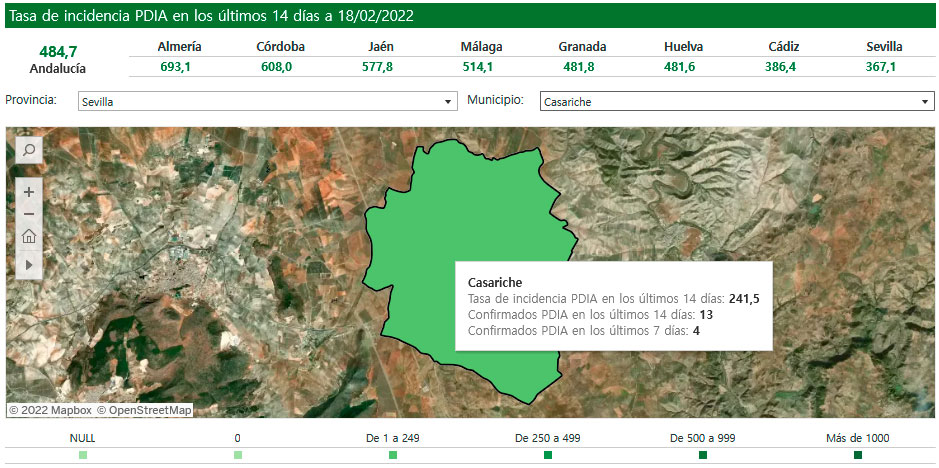Click the Sevilla province value 367,1
The height and width of the screenshot is (468, 939).
click(x=884, y=67)
